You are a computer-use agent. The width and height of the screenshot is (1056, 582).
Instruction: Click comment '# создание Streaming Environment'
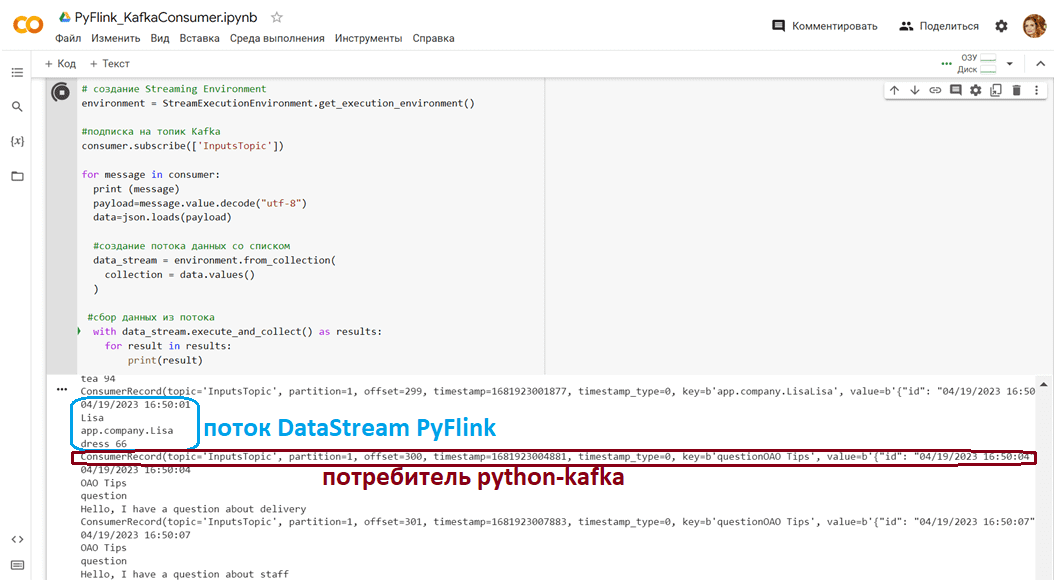coord(174,88)
